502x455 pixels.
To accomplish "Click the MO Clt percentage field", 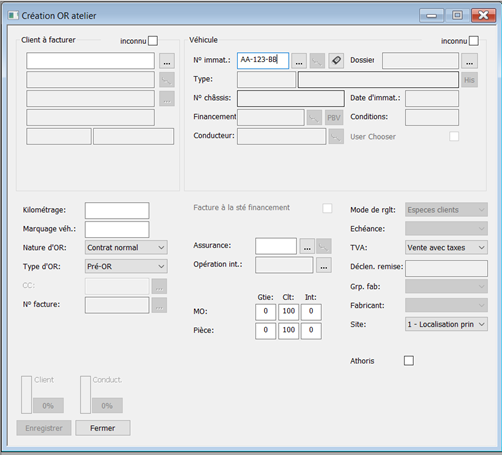I will click(x=288, y=312).
